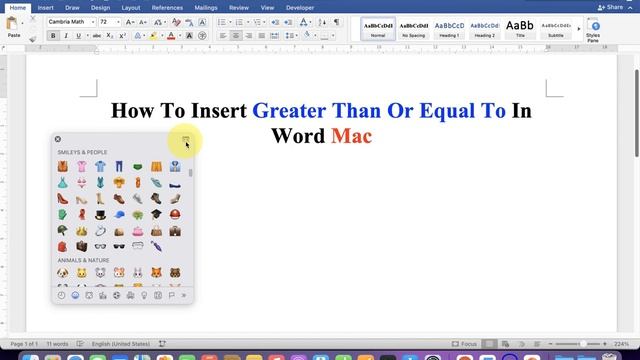Screen dimensions: 640x360
Task: Open the Mailings tab
Action: [206, 8]
